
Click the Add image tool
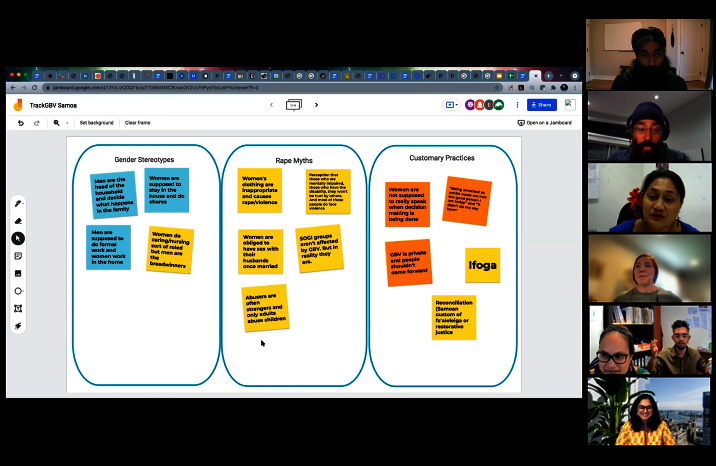click(18, 273)
